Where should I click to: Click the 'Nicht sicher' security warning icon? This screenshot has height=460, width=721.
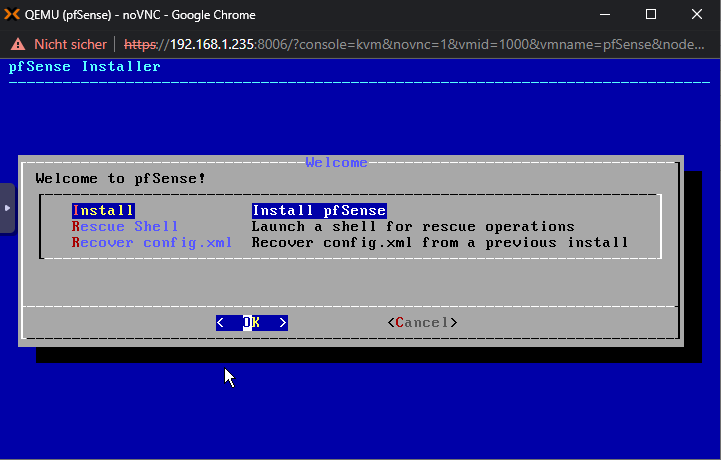[x=18, y=44]
